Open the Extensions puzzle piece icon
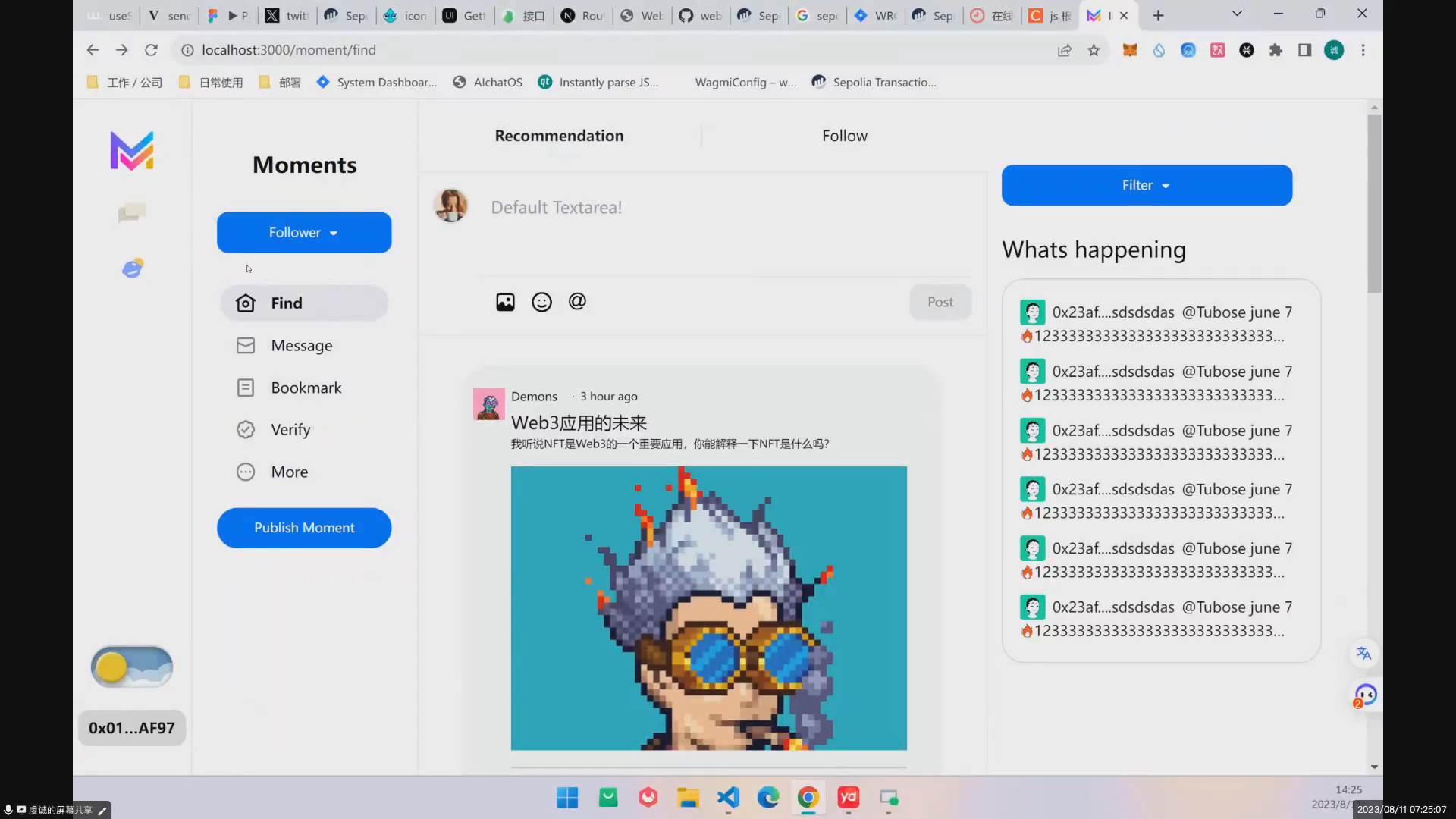This screenshot has width=1456, height=819. click(x=1276, y=50)
